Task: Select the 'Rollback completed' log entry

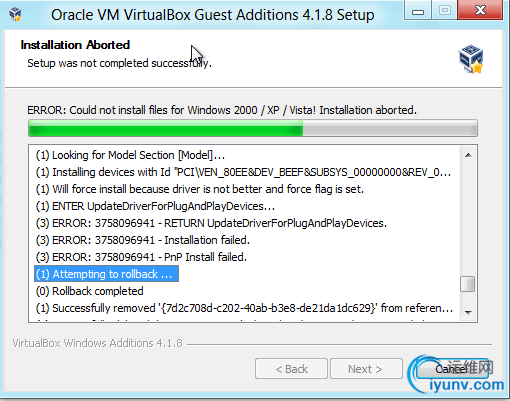Action: pos(90,291)
